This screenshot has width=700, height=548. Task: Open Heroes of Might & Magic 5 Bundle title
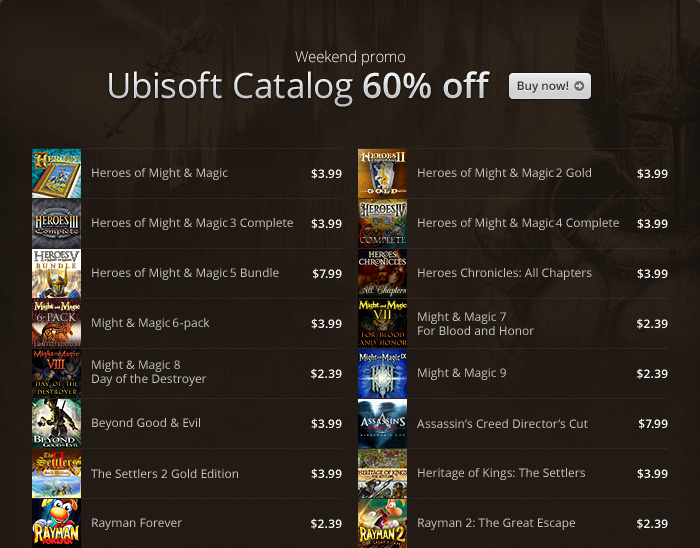(x=185, y=273)
